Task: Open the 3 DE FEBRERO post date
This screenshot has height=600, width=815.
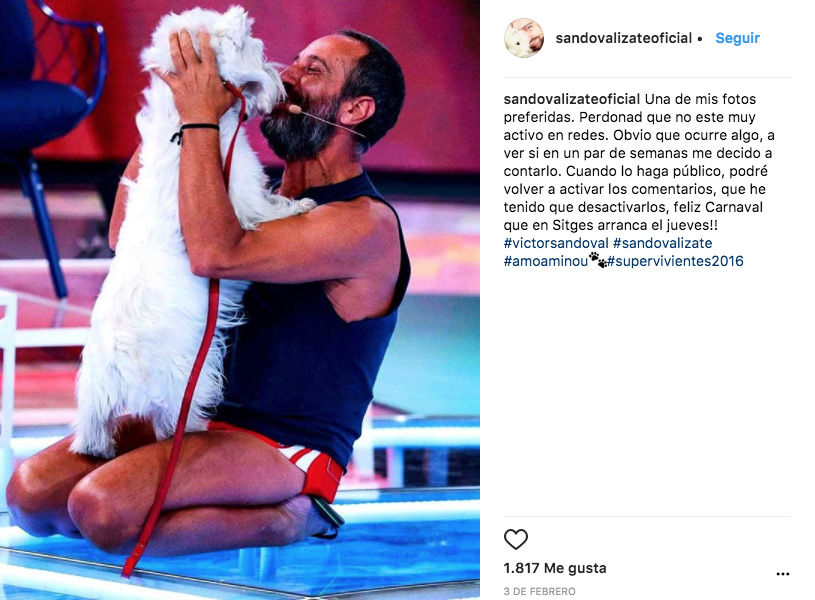Action: pyautogui.click(x=540, y=591)
